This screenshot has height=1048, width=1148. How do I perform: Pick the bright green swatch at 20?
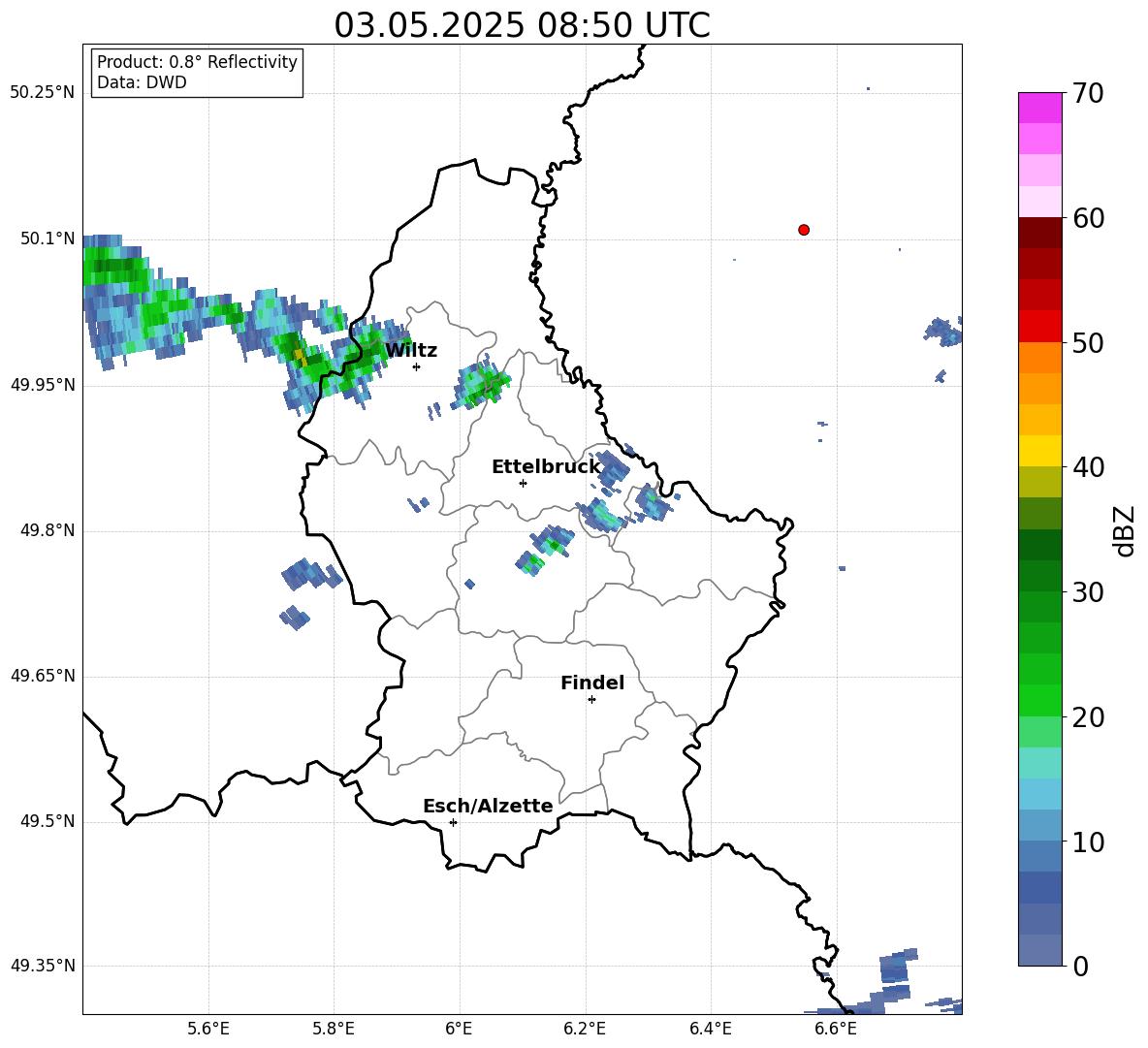coord(1039,700)
